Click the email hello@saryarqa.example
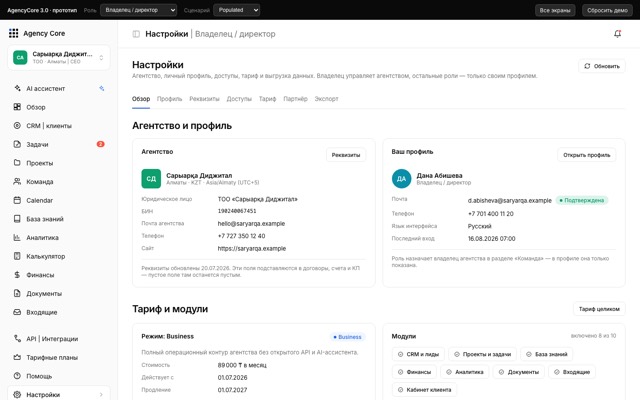 pyautogui.click(x=251, y=223)
